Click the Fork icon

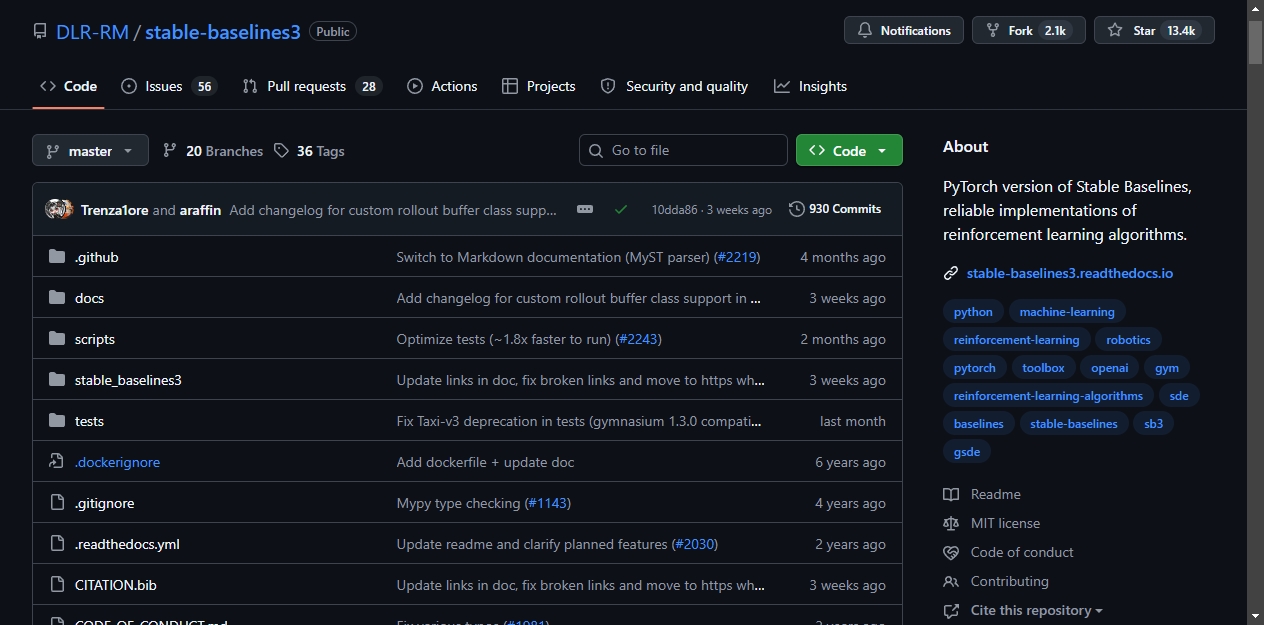[993, 31]
